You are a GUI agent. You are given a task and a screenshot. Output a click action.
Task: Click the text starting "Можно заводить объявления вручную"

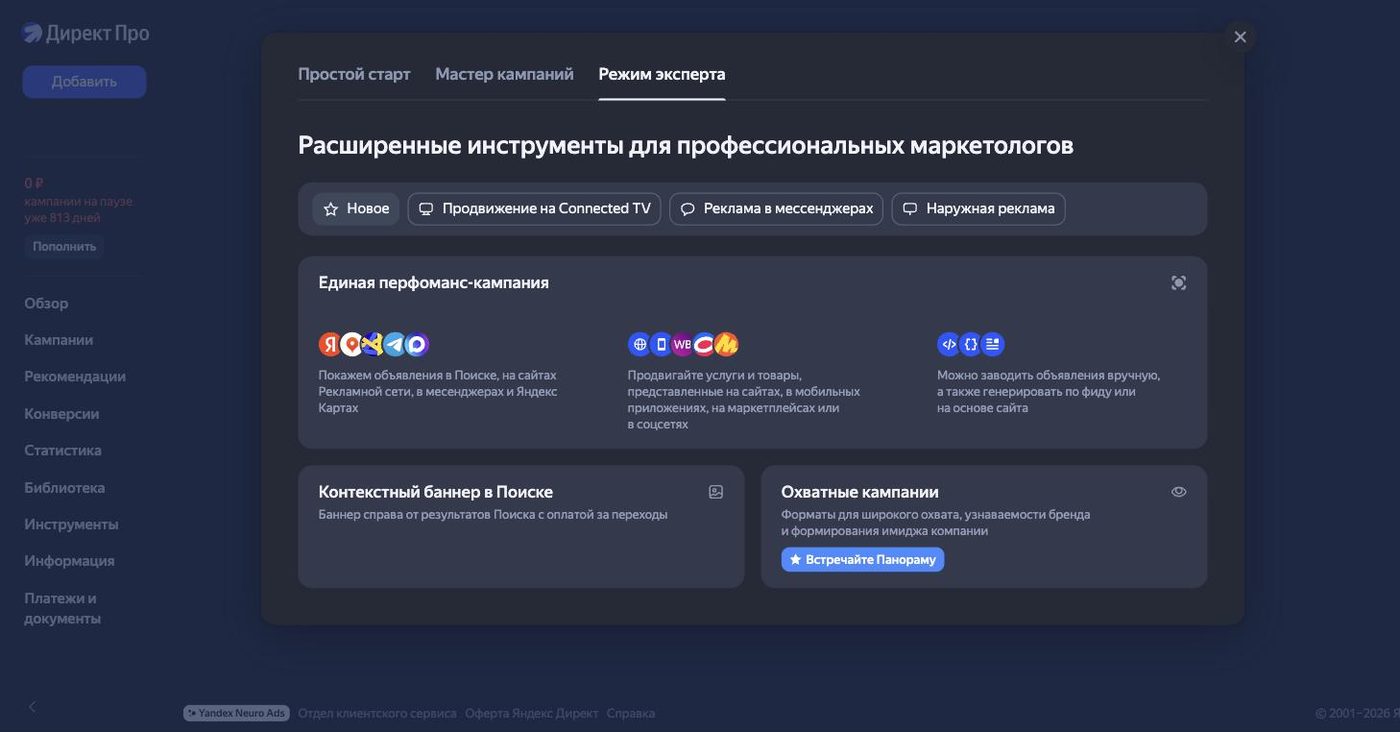coord(1049,392)
